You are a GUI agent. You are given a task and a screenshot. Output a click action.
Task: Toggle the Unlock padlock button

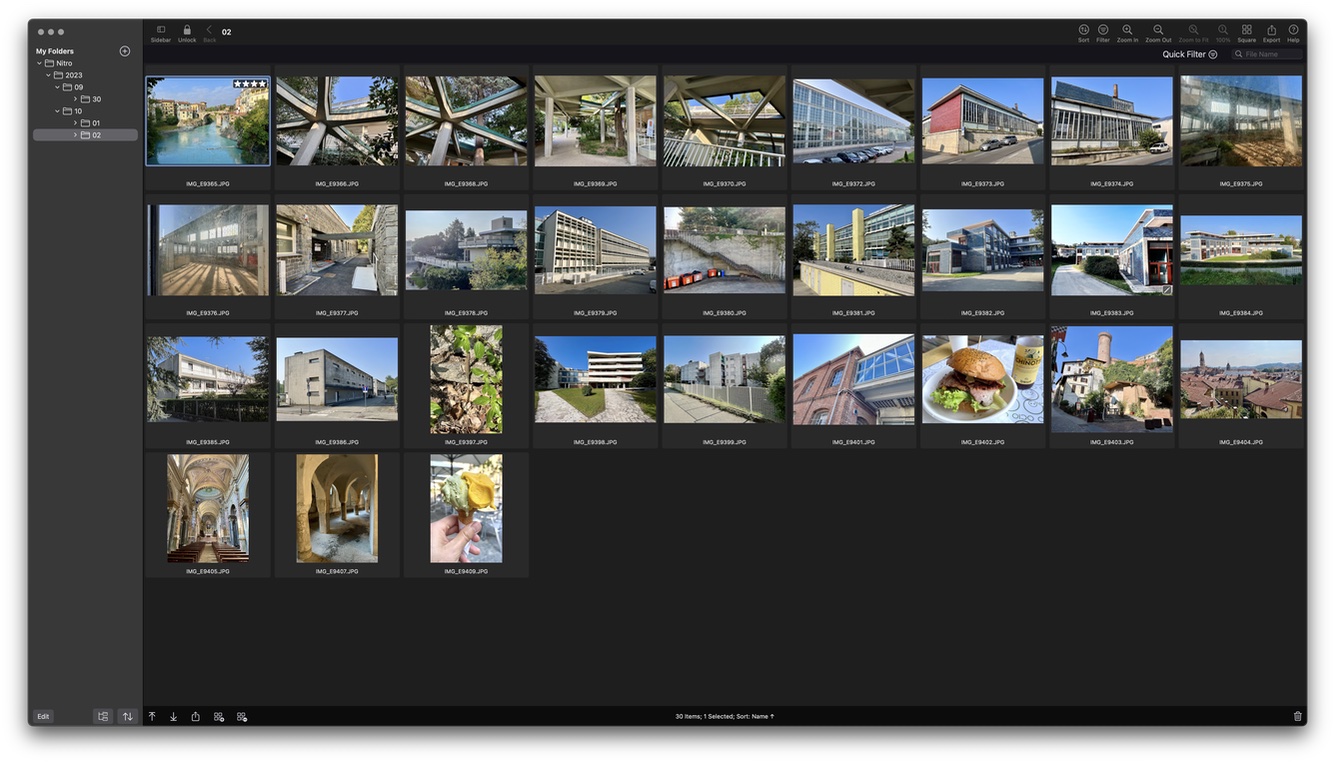click(x=187, y=31)
